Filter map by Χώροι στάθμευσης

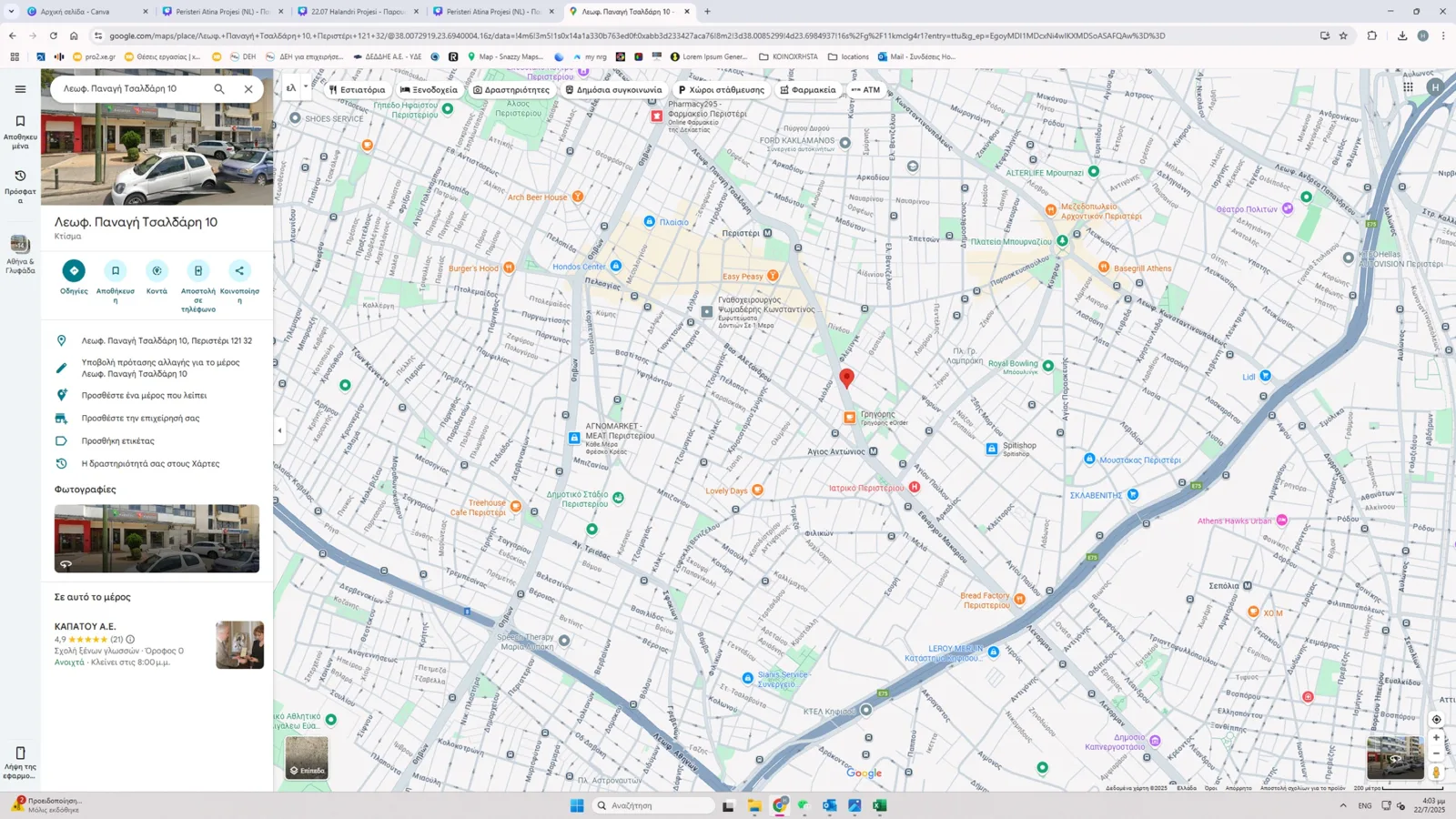[x=721, y=90]
